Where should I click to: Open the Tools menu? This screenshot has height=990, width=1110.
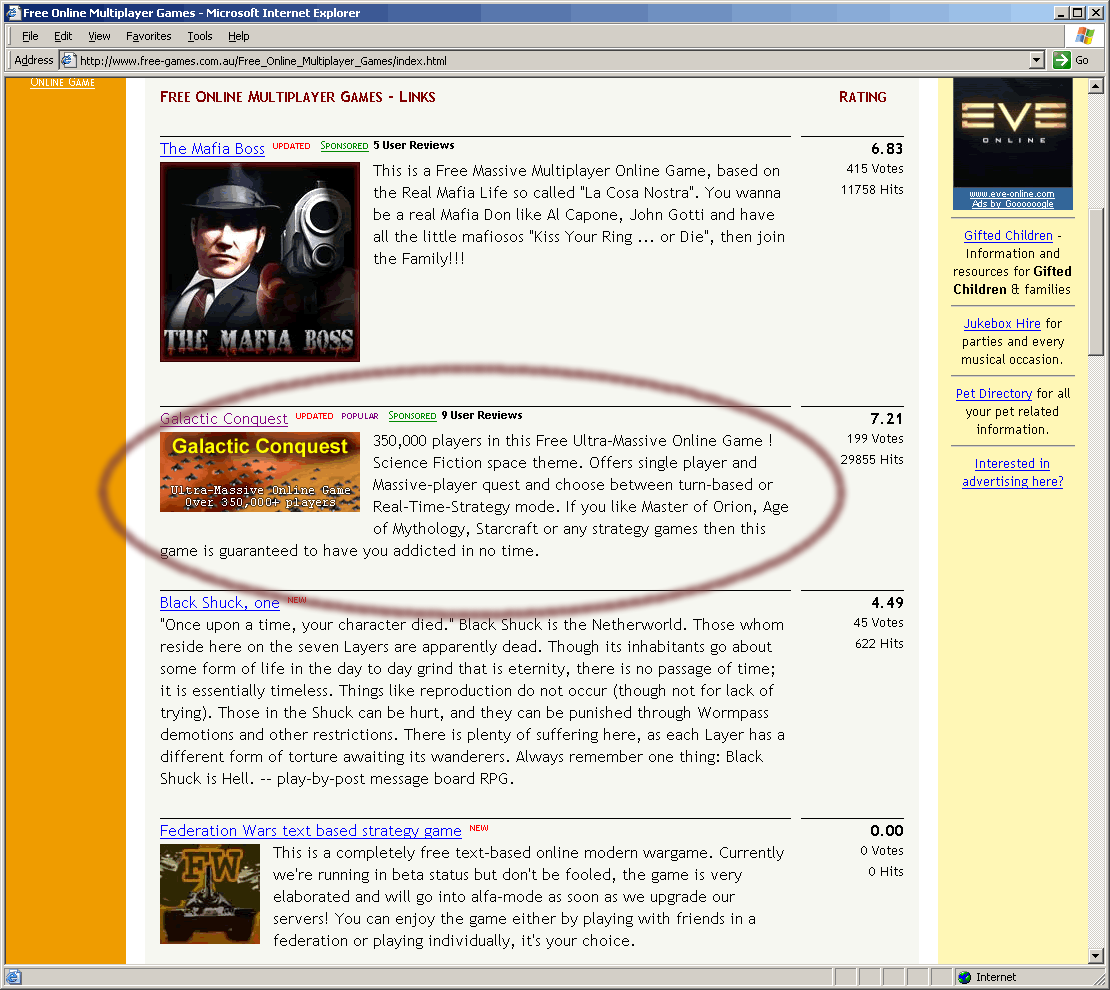[200, 36]
